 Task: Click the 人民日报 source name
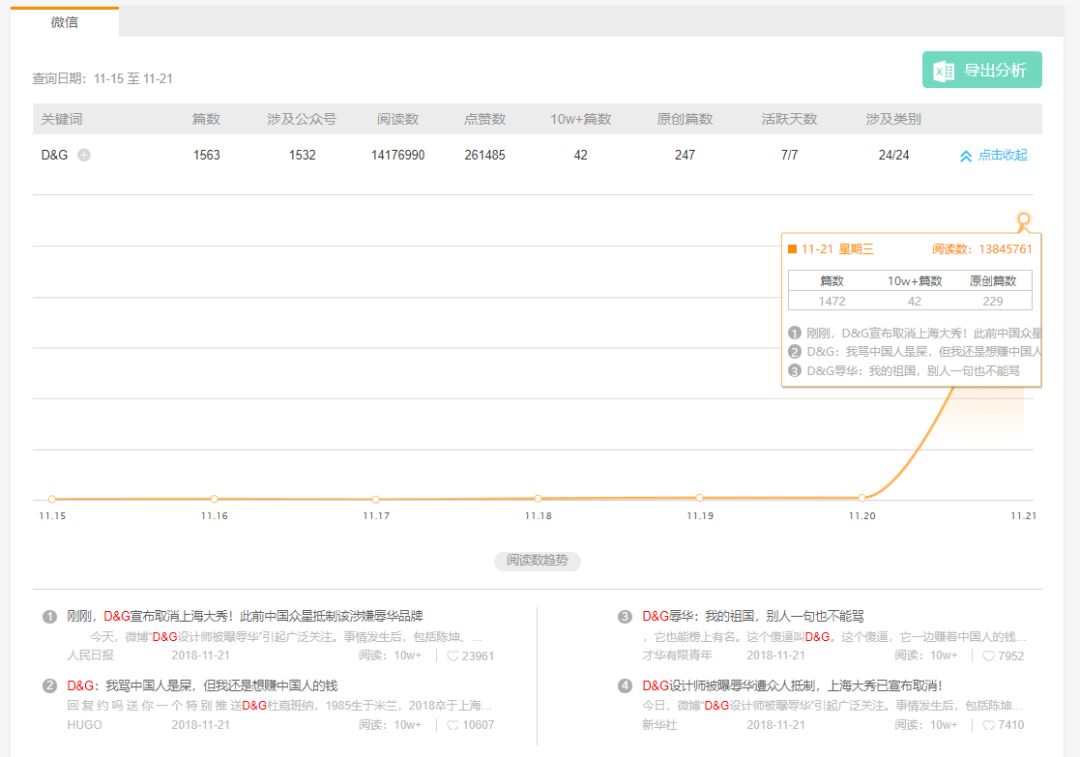click(x=90, y=655)
